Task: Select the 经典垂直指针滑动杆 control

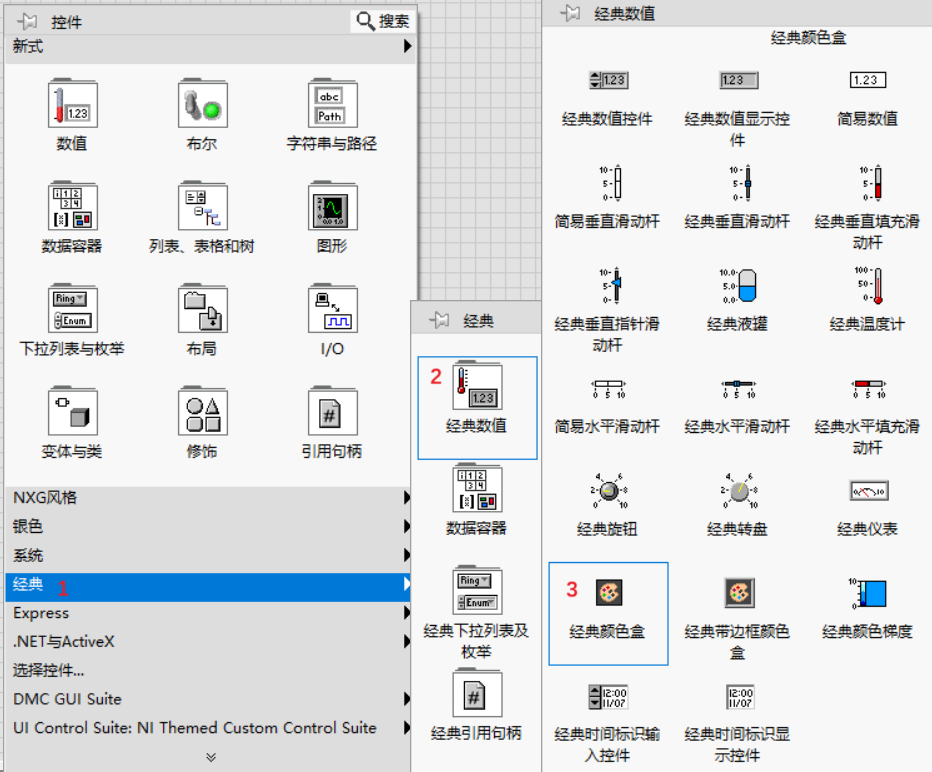Action: point(612,285)
